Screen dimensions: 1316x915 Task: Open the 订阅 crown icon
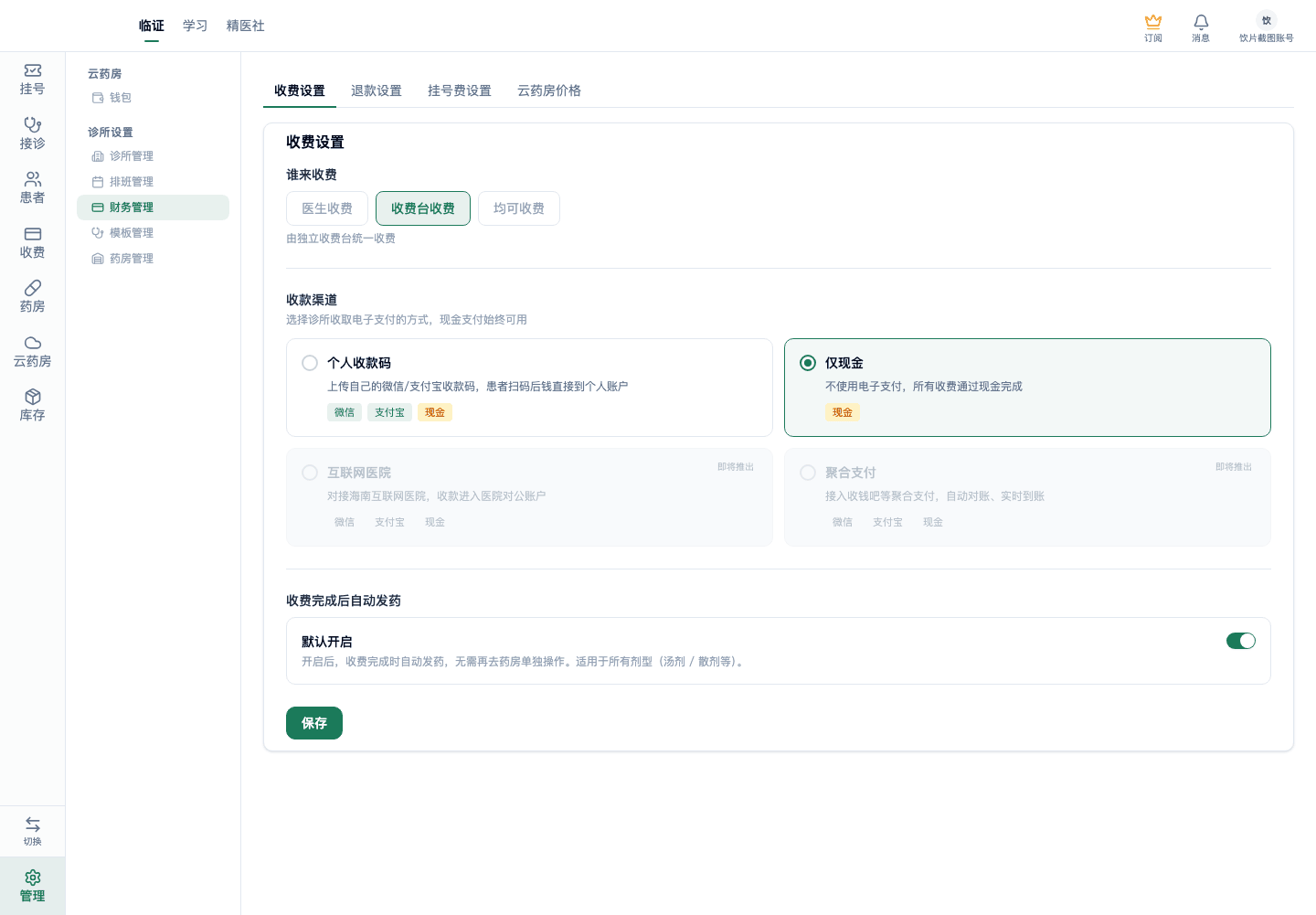(1153, 21)
